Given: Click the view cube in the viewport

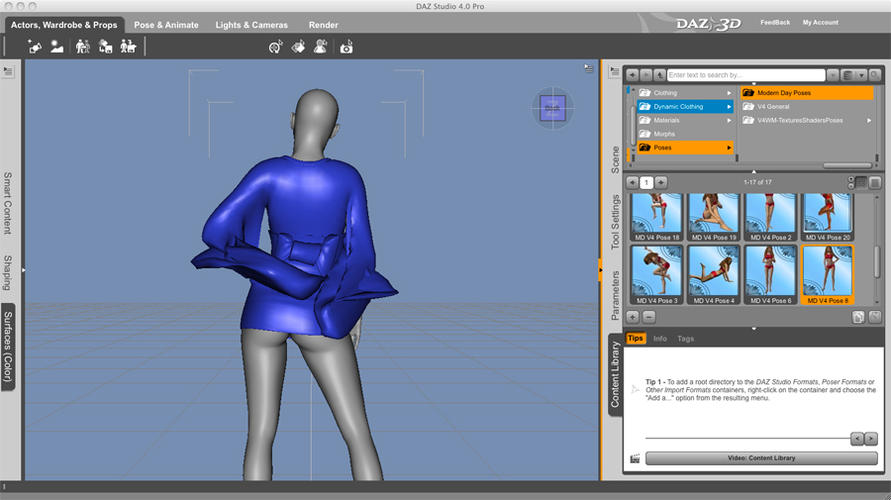Looking at the screenshot, I should (x=552, y=107).
